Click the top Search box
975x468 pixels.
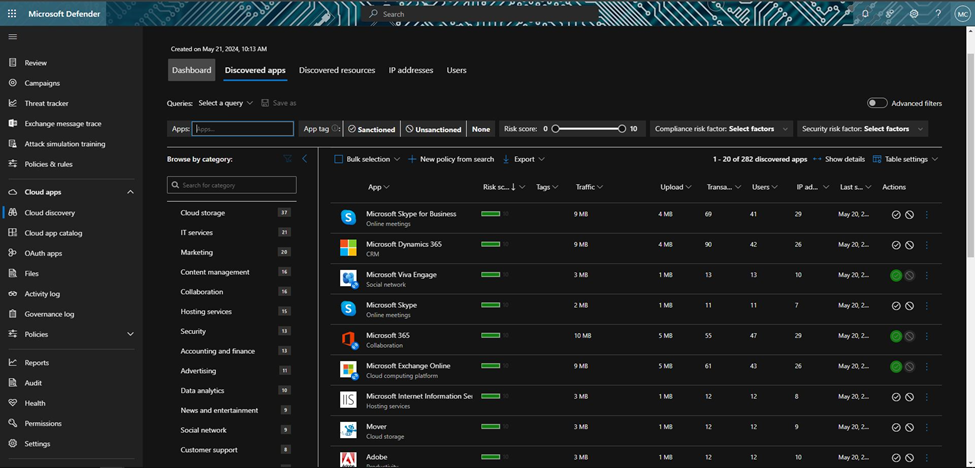[x=480, y=14]
